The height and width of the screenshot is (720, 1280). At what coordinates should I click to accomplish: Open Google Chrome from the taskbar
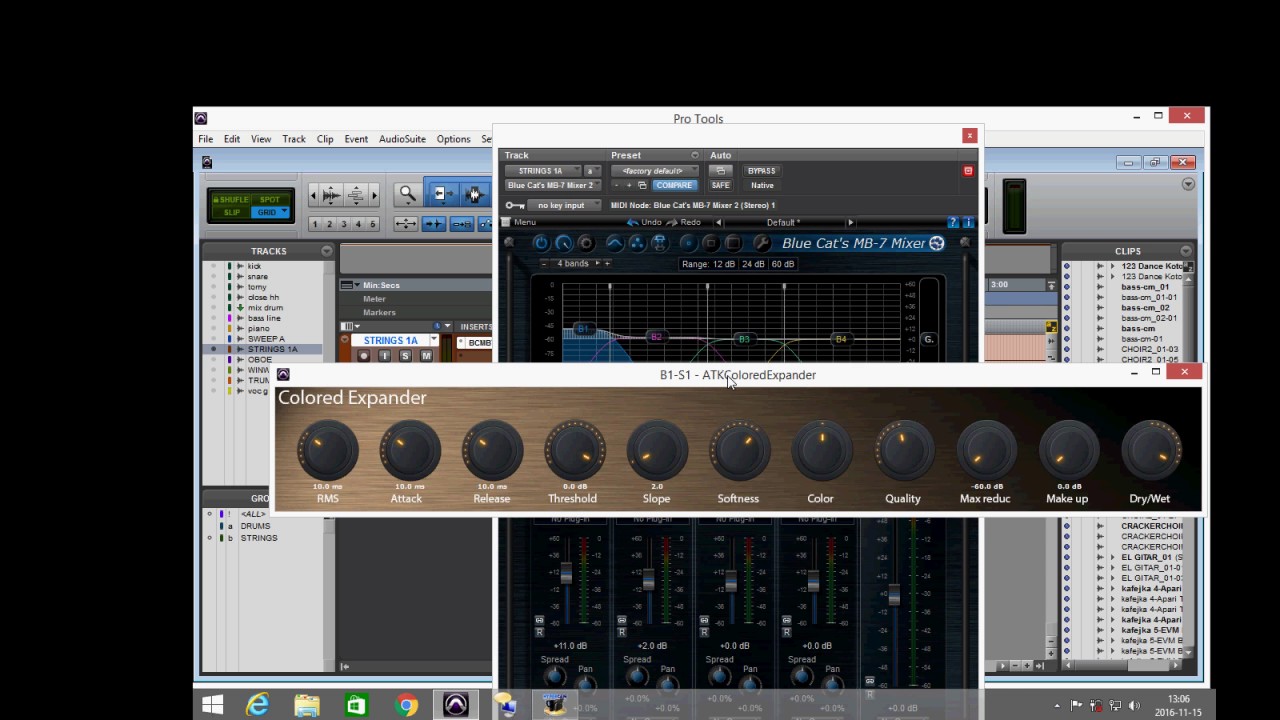(x=406, y=705)
